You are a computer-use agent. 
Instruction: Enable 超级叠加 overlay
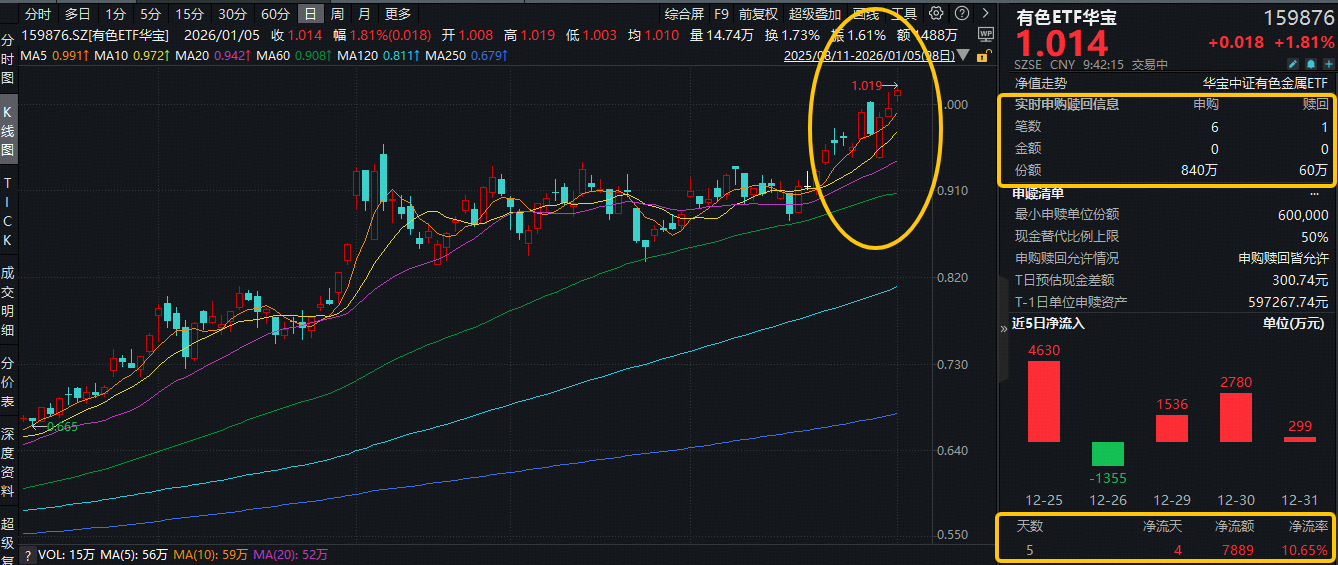click(x=815, y=14)
